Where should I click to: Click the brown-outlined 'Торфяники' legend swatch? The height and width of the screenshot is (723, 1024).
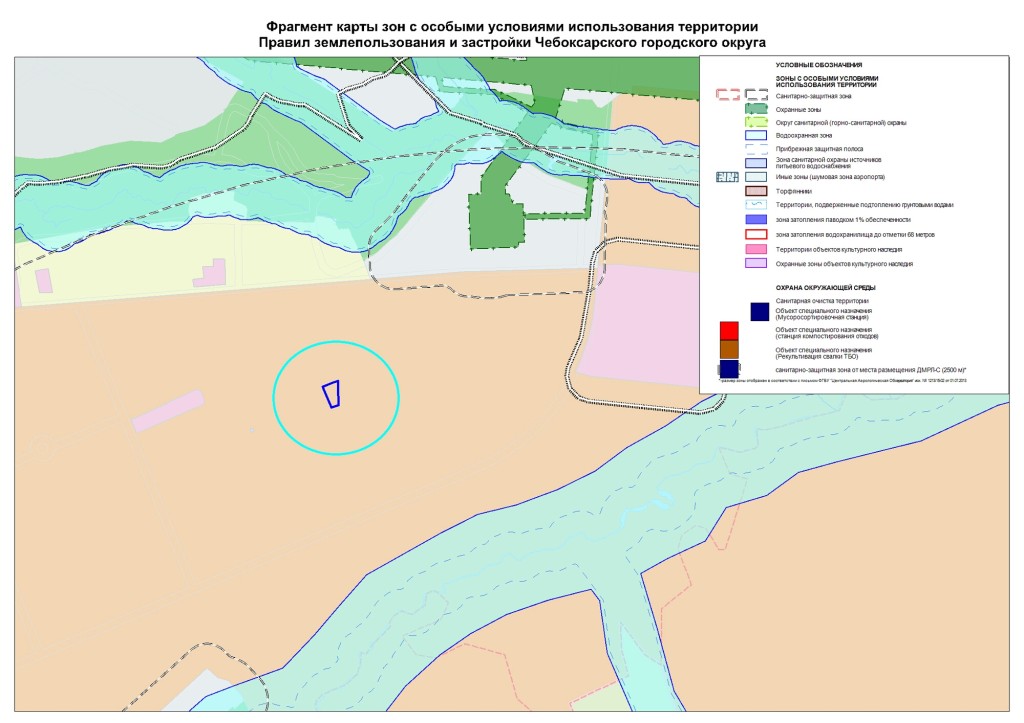(756, 191)
